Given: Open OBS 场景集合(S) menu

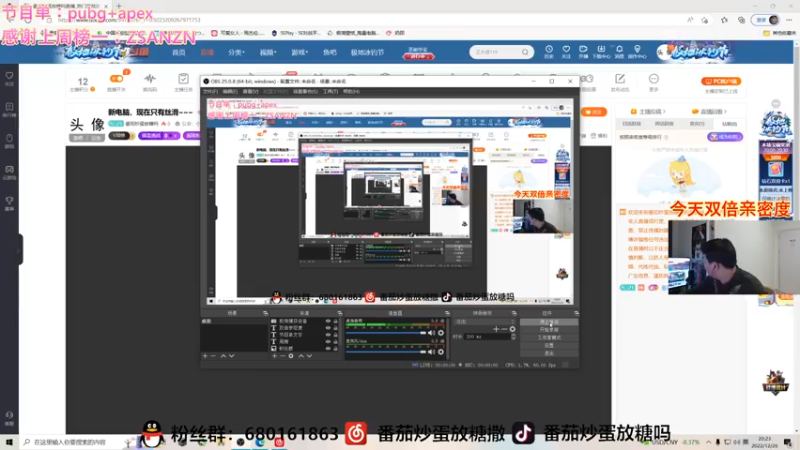Looking at the screenshot, I should [305, 91].
